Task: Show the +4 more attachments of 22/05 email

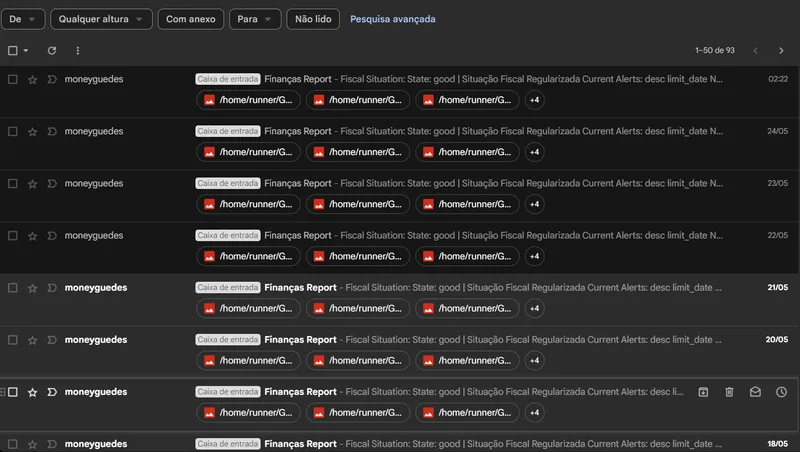Action: pyautogui.click(x=534, y=256)
